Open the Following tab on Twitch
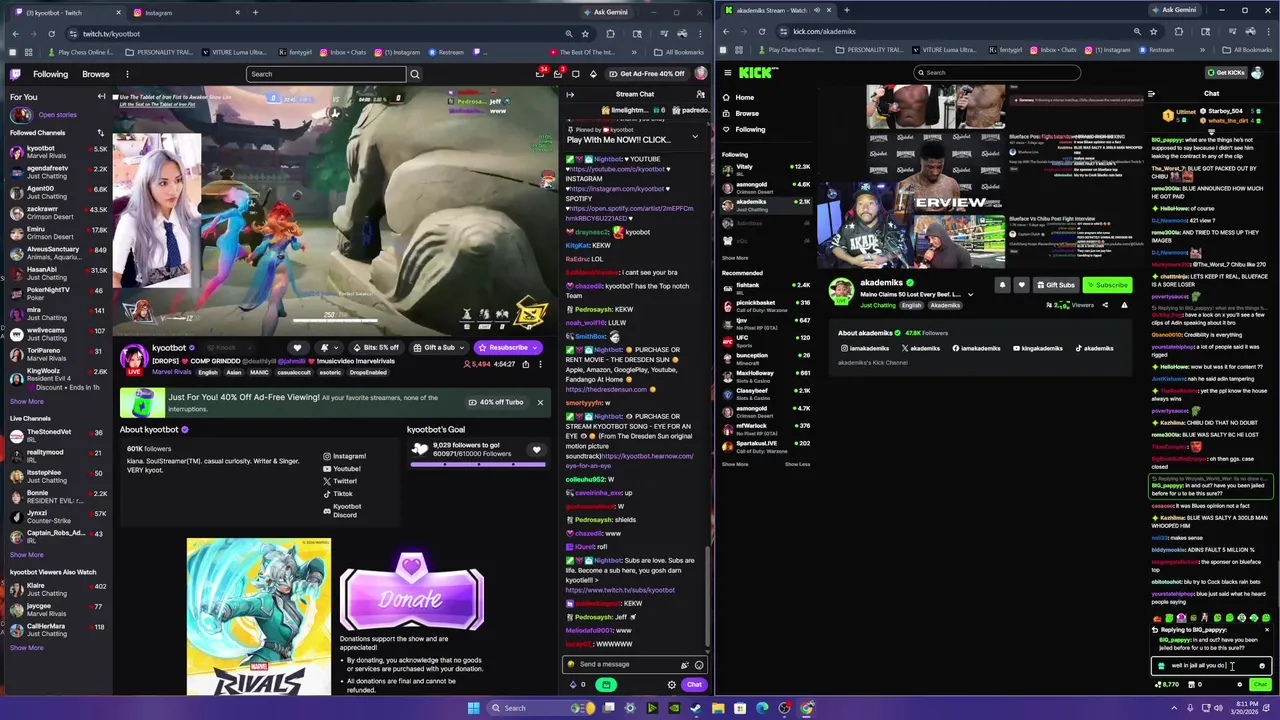The image size is (1280, 720). tap(50, 74)
